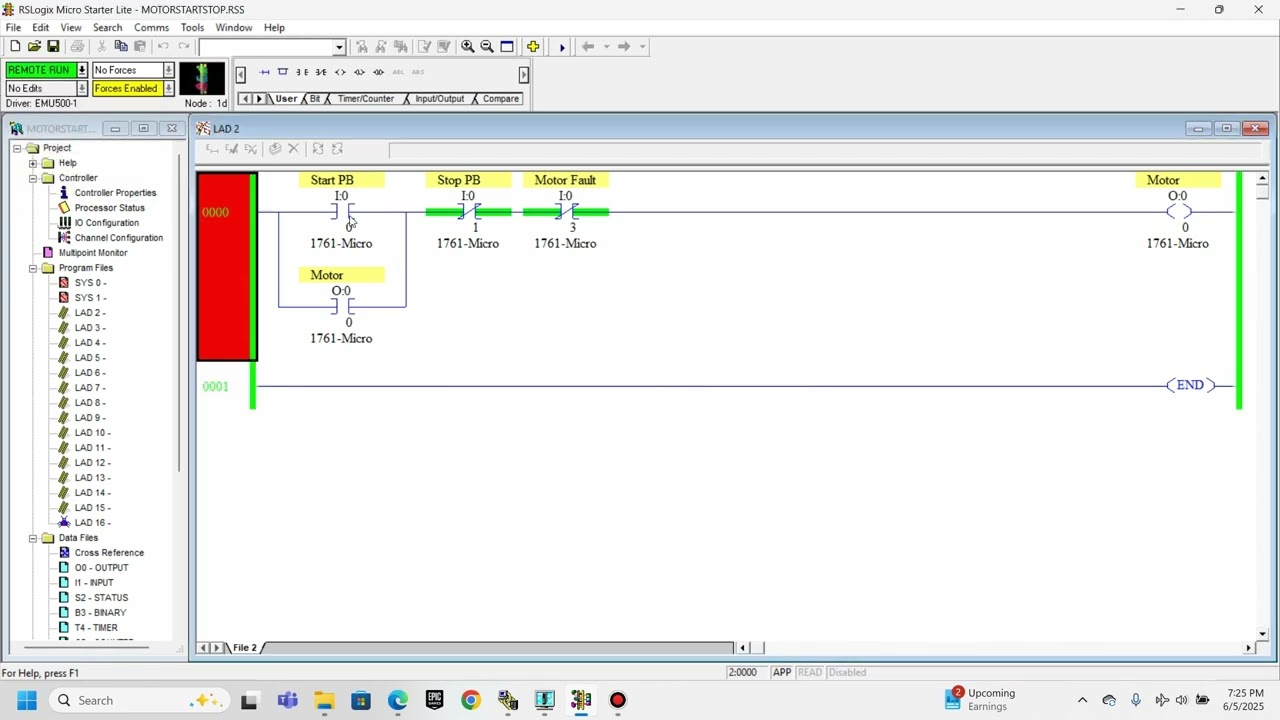Switch to the Timer/Counter instruction tab

[x=365, y=99]
